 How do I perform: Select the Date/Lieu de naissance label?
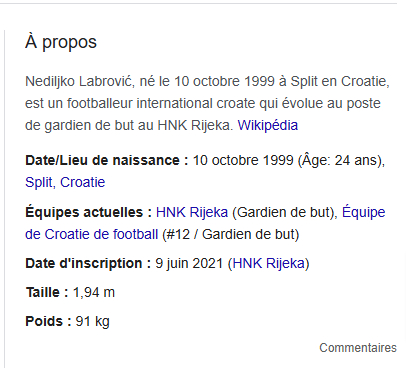click(x=107, y=160)
